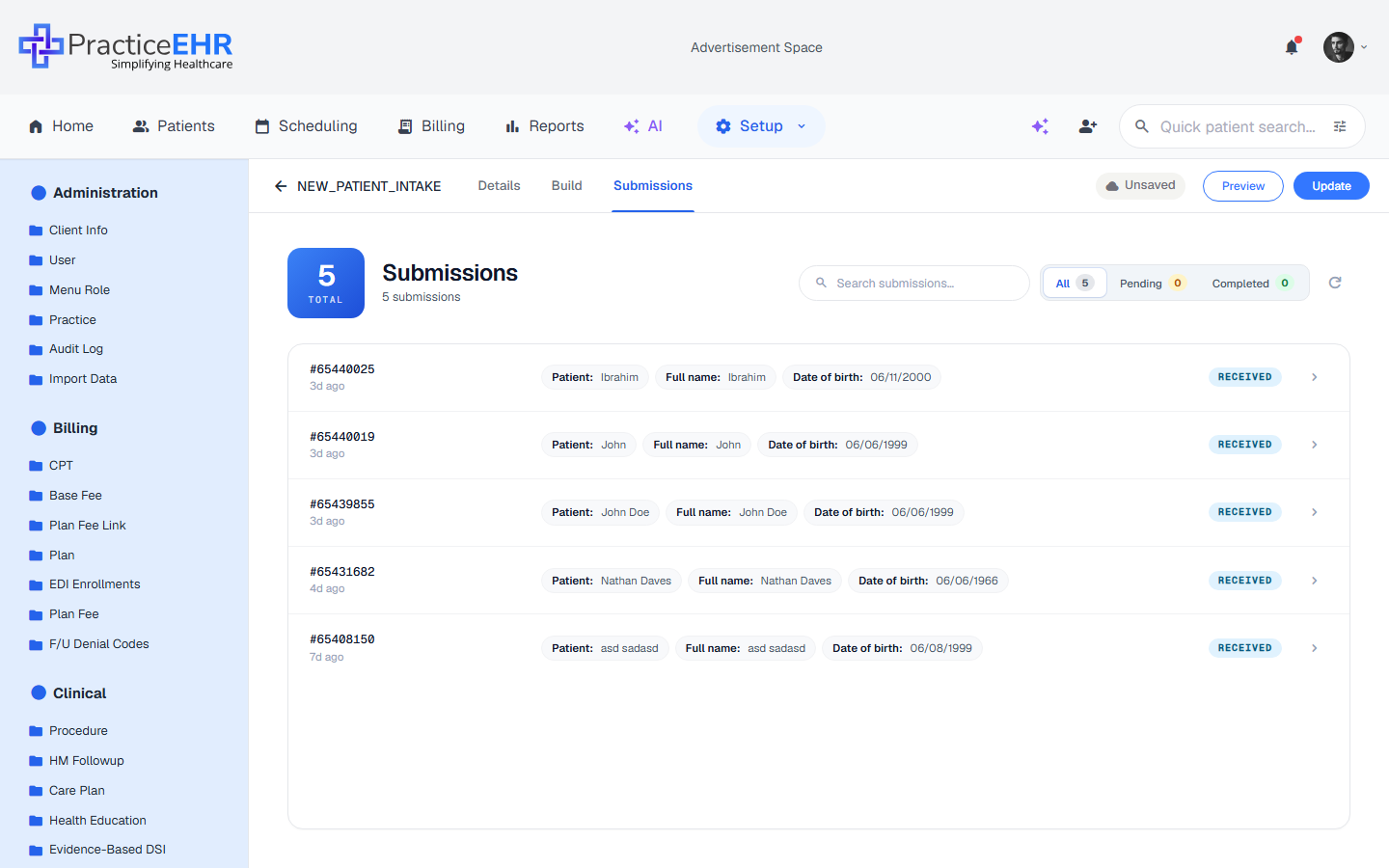This screenshot has height=868, width=1389.
Task: Click the add patient icon
Action: coord(1088,126)
